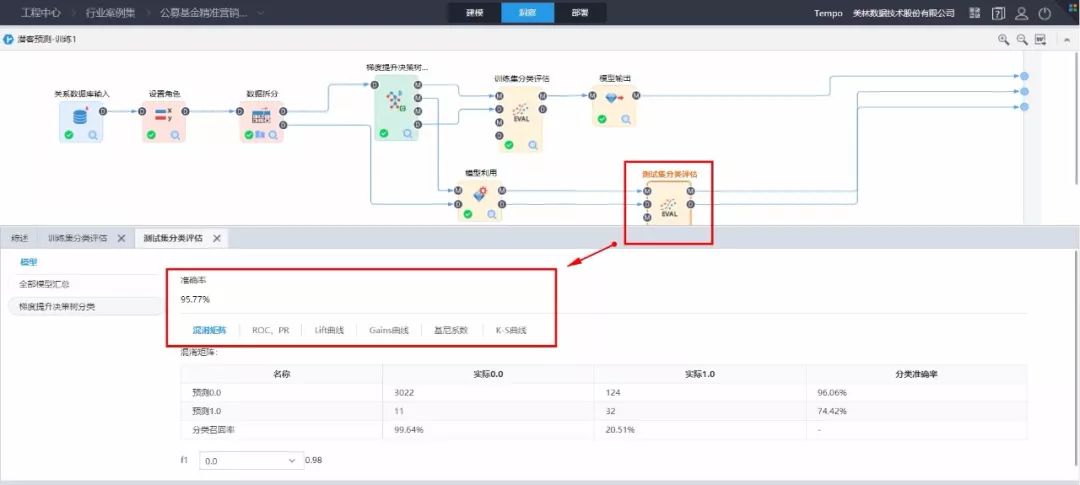Preview results via 关系数据库输入 magnifier icon

(93, 135)
